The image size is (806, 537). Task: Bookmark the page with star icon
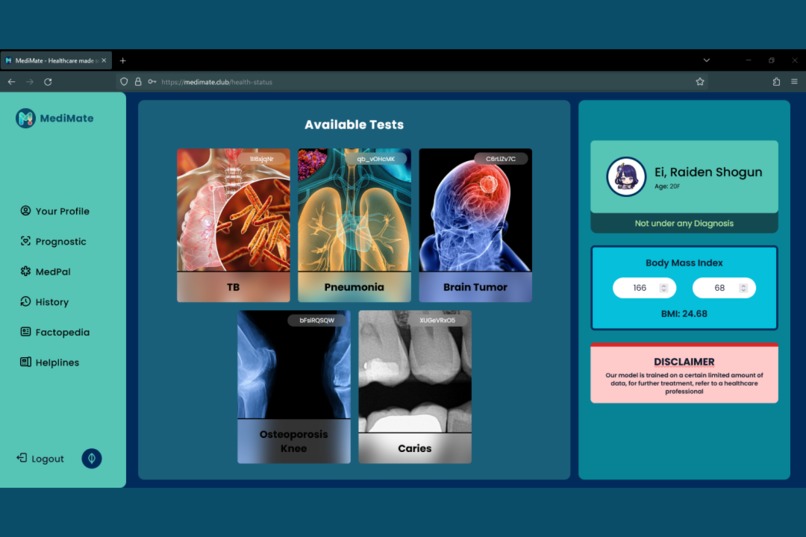tap(700, 82)
